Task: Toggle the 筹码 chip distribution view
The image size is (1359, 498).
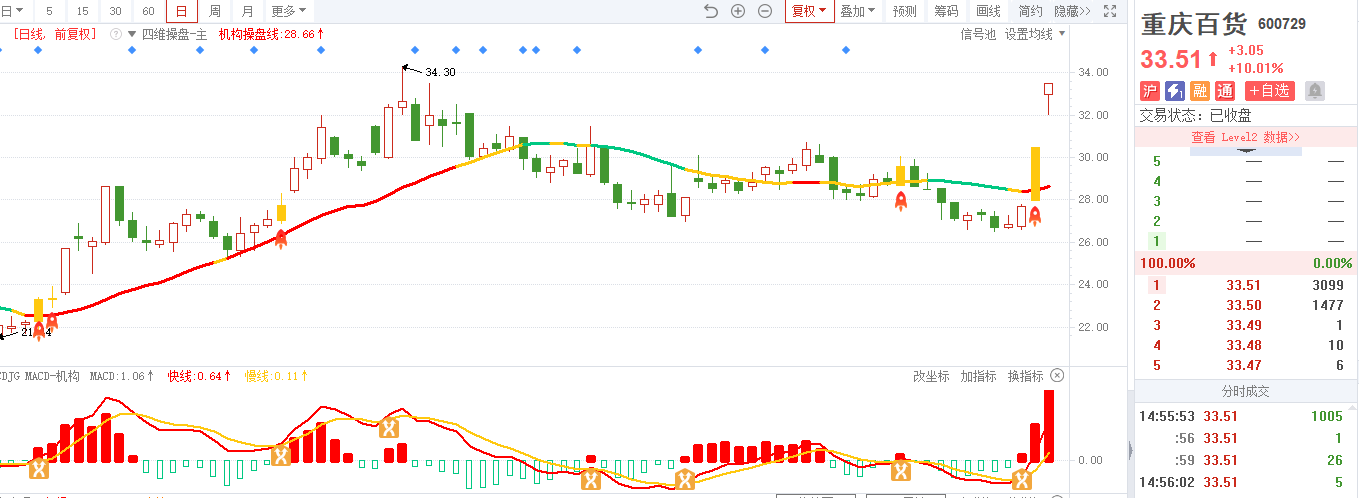Action: [x=946, y=11]
